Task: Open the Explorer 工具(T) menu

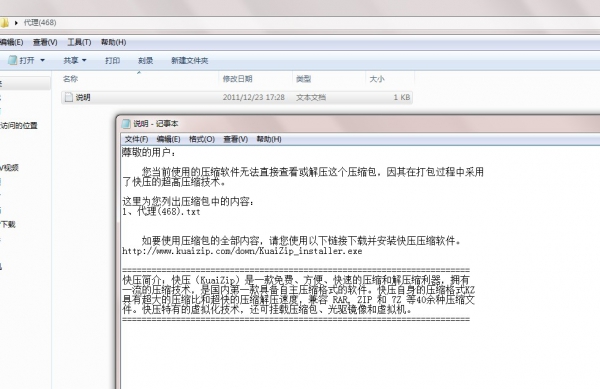Action: coord(79,42)
